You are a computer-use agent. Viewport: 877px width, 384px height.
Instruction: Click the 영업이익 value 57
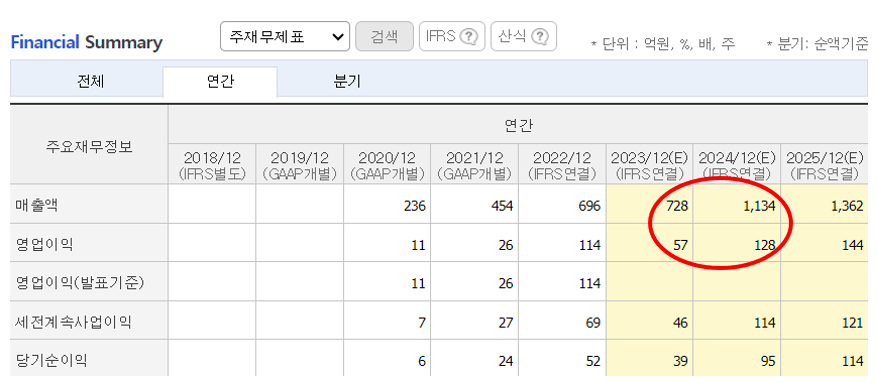tap(681, 245)
